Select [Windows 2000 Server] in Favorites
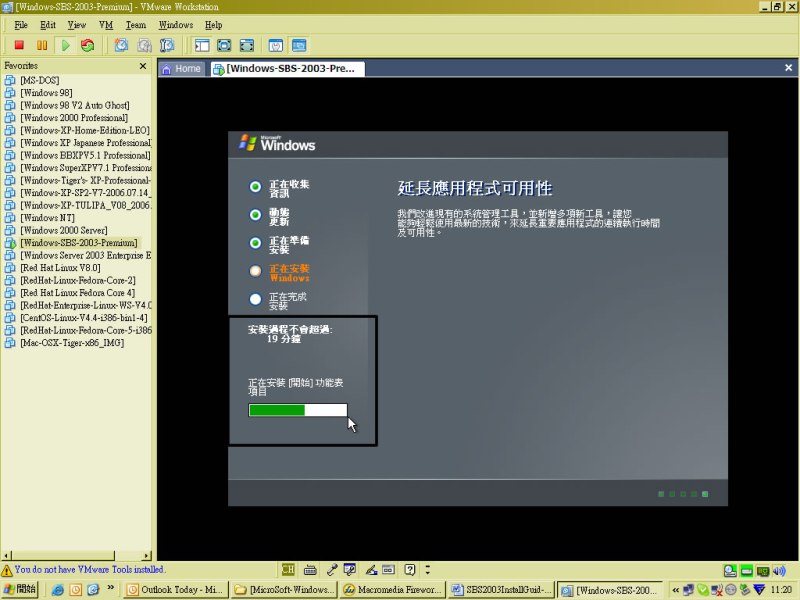 pos(64,230)
